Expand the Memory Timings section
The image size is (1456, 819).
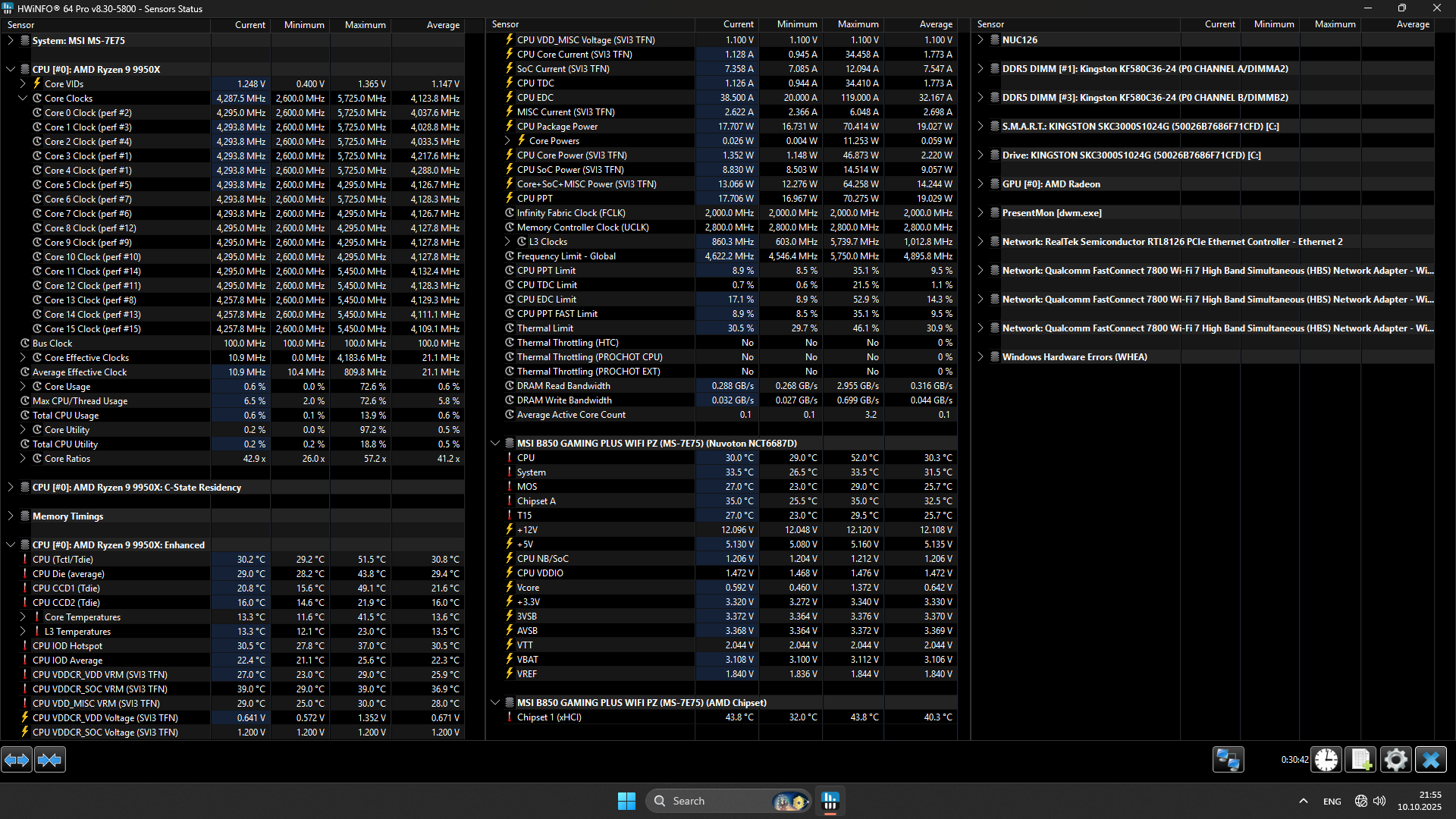tap(11, 516)
